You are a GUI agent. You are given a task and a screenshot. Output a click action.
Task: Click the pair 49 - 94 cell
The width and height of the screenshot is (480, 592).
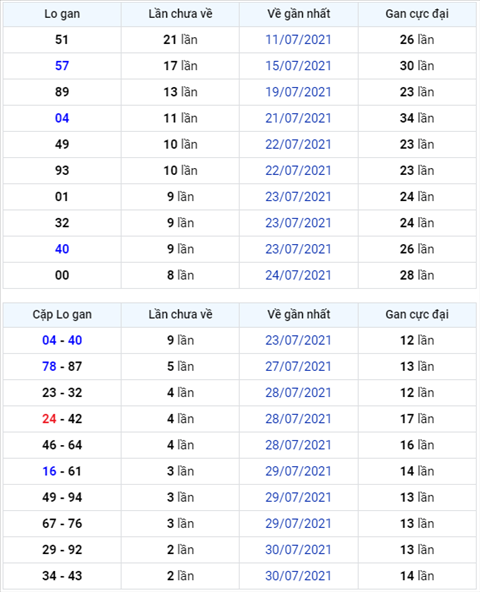(x=62, y=497)
